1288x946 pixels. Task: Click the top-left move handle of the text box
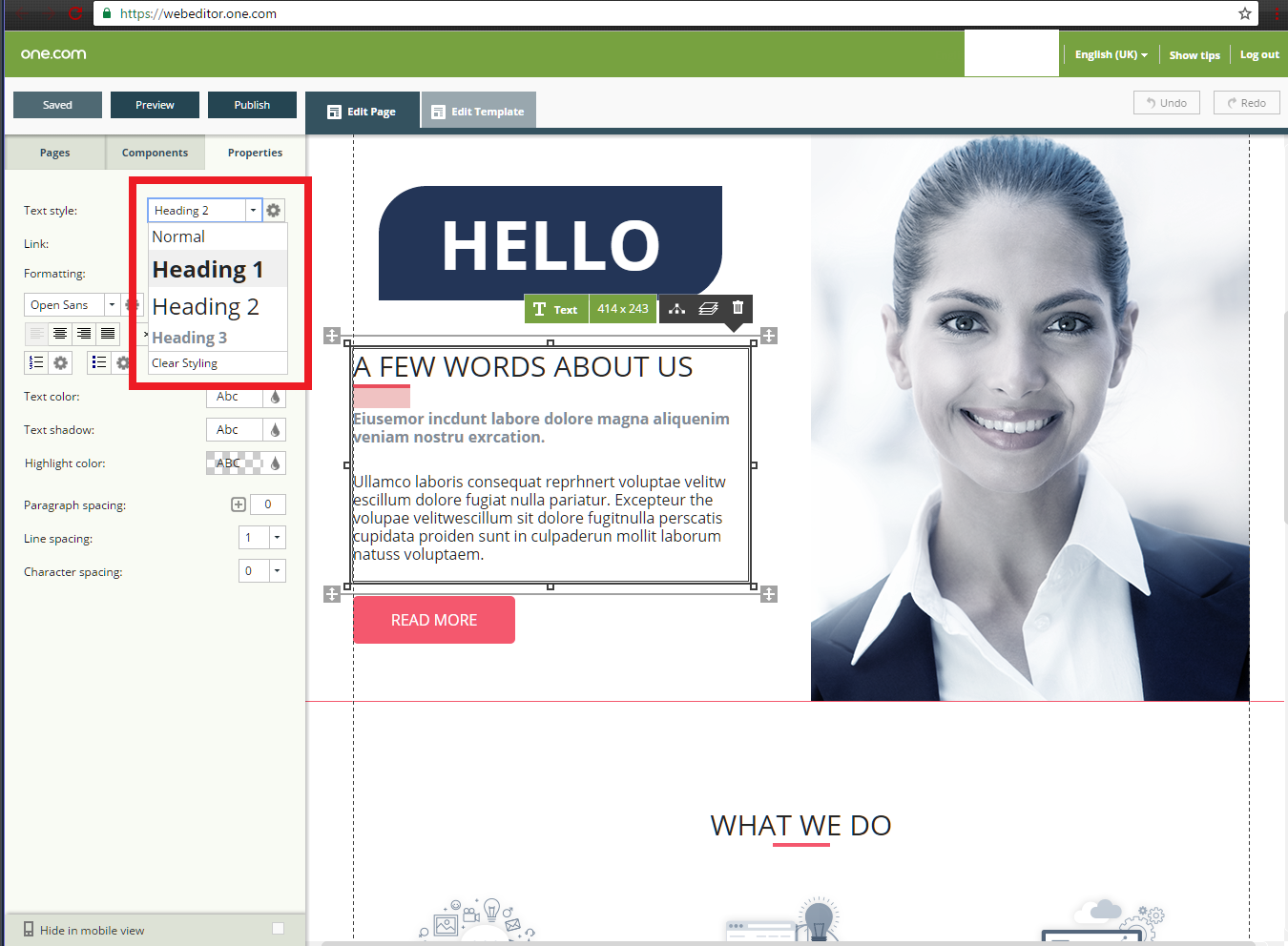332,336
